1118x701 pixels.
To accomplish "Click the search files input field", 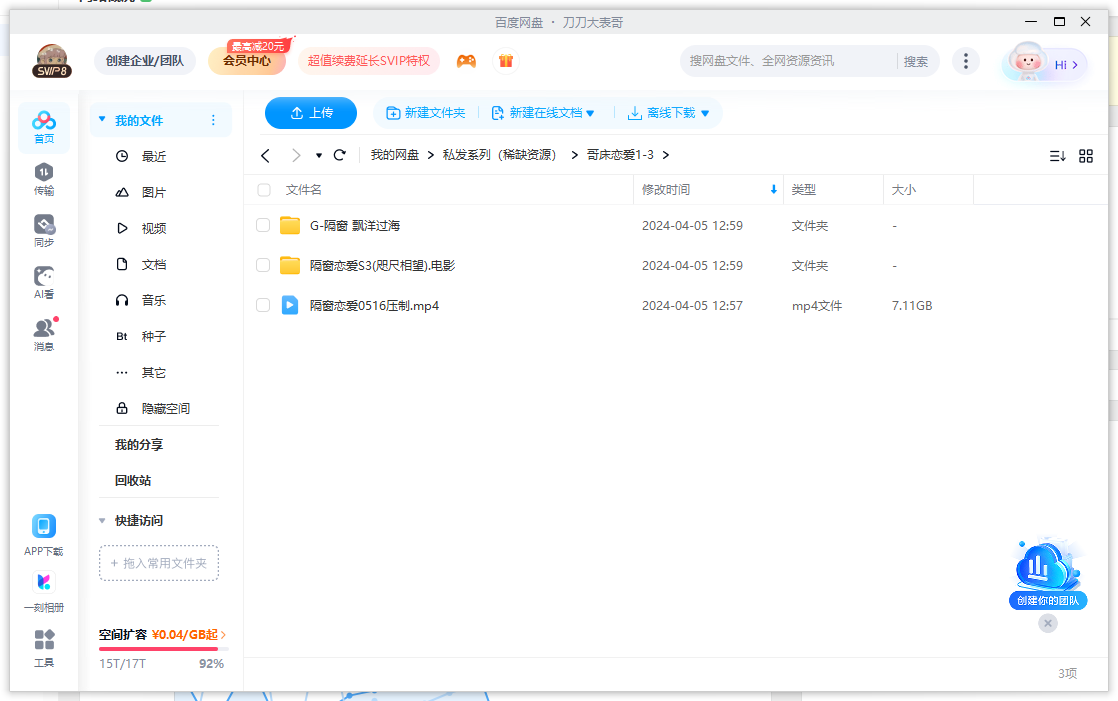I will pyautogui.click(x=790, y=60).
